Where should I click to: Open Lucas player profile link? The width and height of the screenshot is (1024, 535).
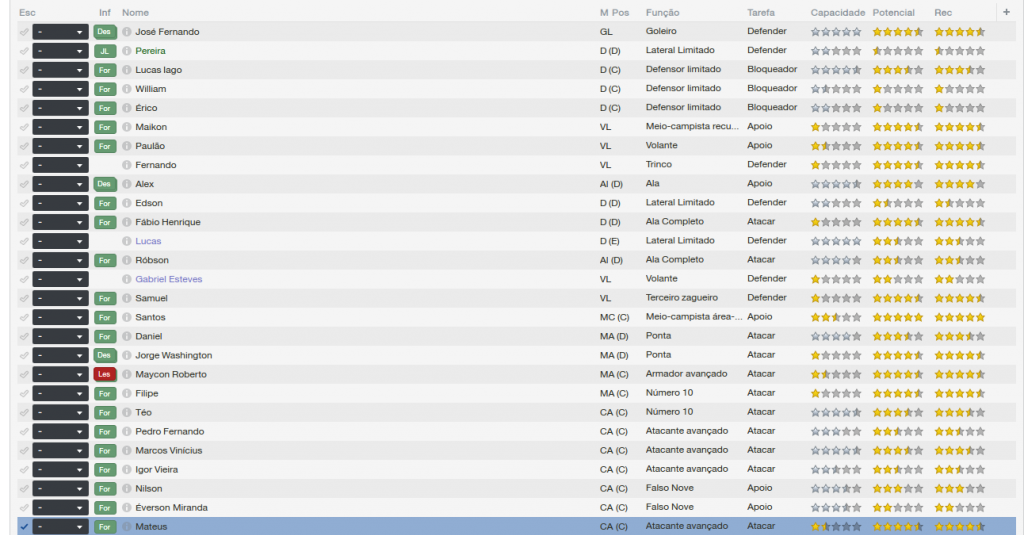pos(148,241)
